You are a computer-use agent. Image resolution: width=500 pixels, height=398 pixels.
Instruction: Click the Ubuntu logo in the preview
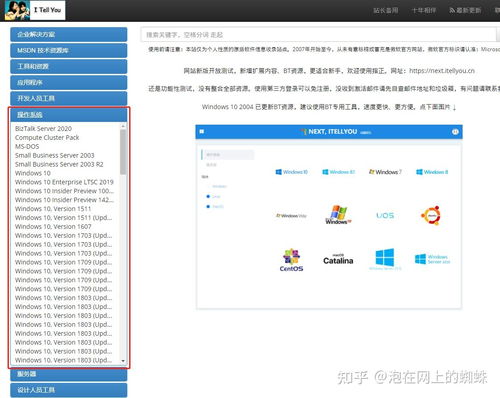pyautogui.click(x=431, y=215)
